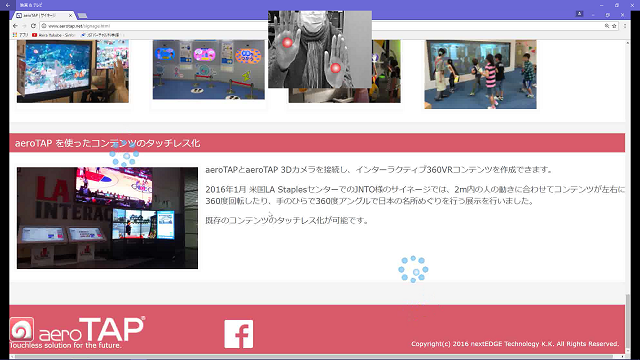This screenshot has height=360, width=640.
Task: Click the browser forward arrow button
Action: click(x=24, y=26)
